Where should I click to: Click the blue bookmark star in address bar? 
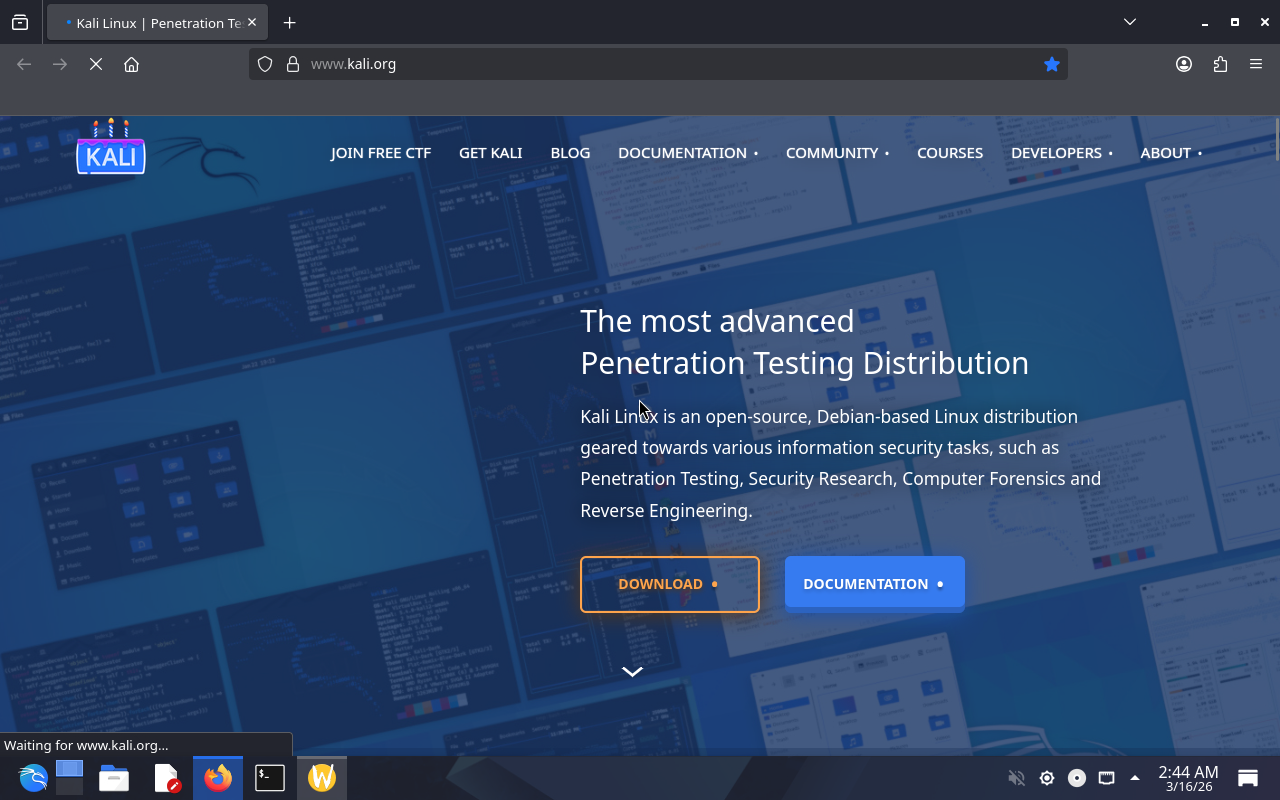click(x=1051, y=64)
